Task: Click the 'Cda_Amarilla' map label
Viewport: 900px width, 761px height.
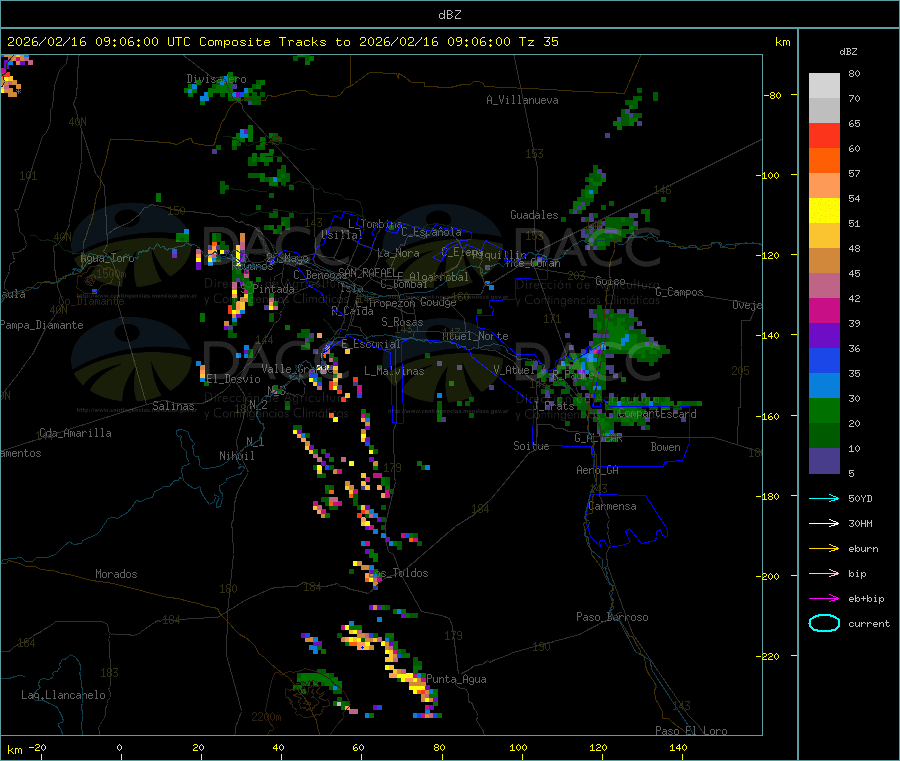Action: pos(75,433)
